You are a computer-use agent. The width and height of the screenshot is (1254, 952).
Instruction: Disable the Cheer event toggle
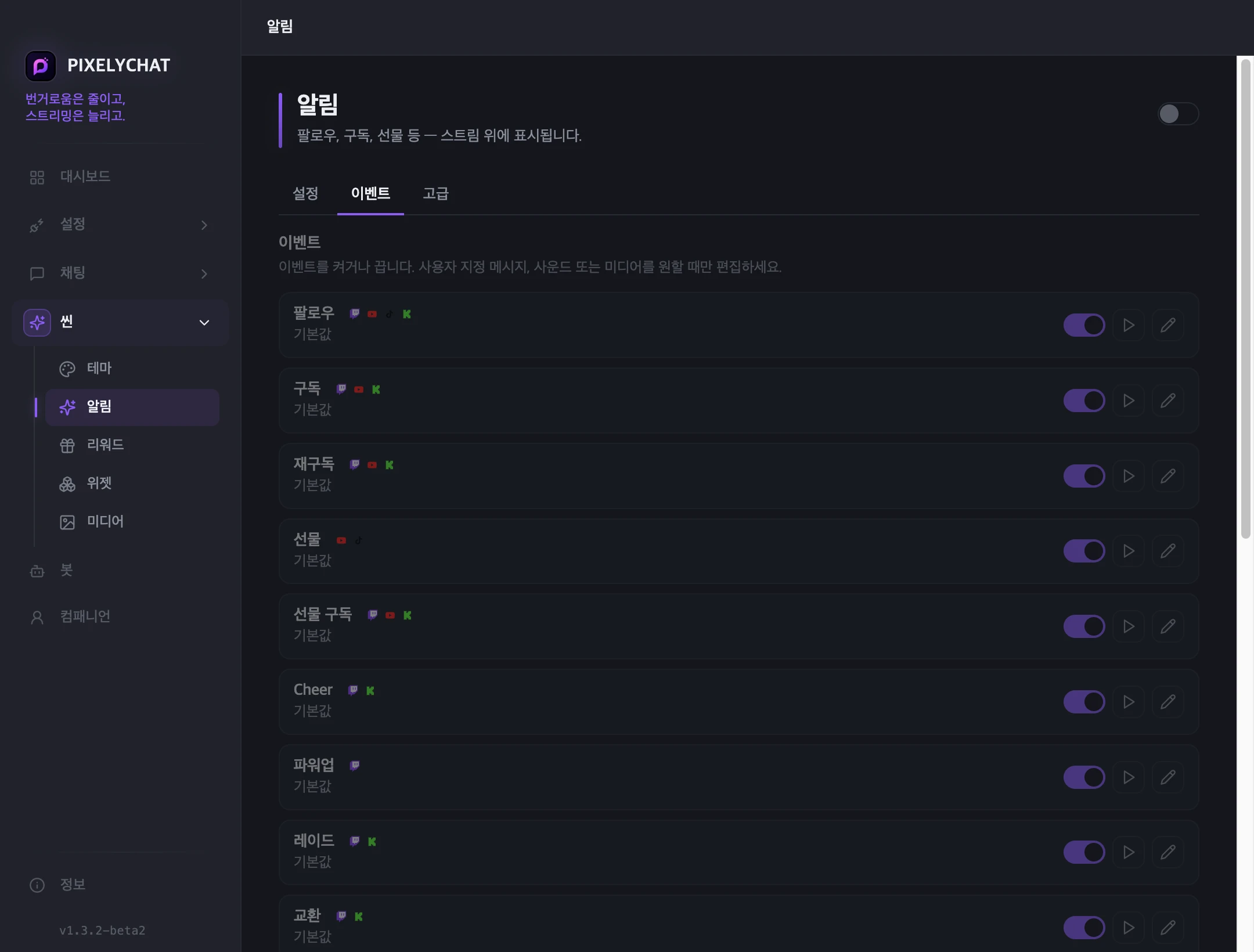1084,702
